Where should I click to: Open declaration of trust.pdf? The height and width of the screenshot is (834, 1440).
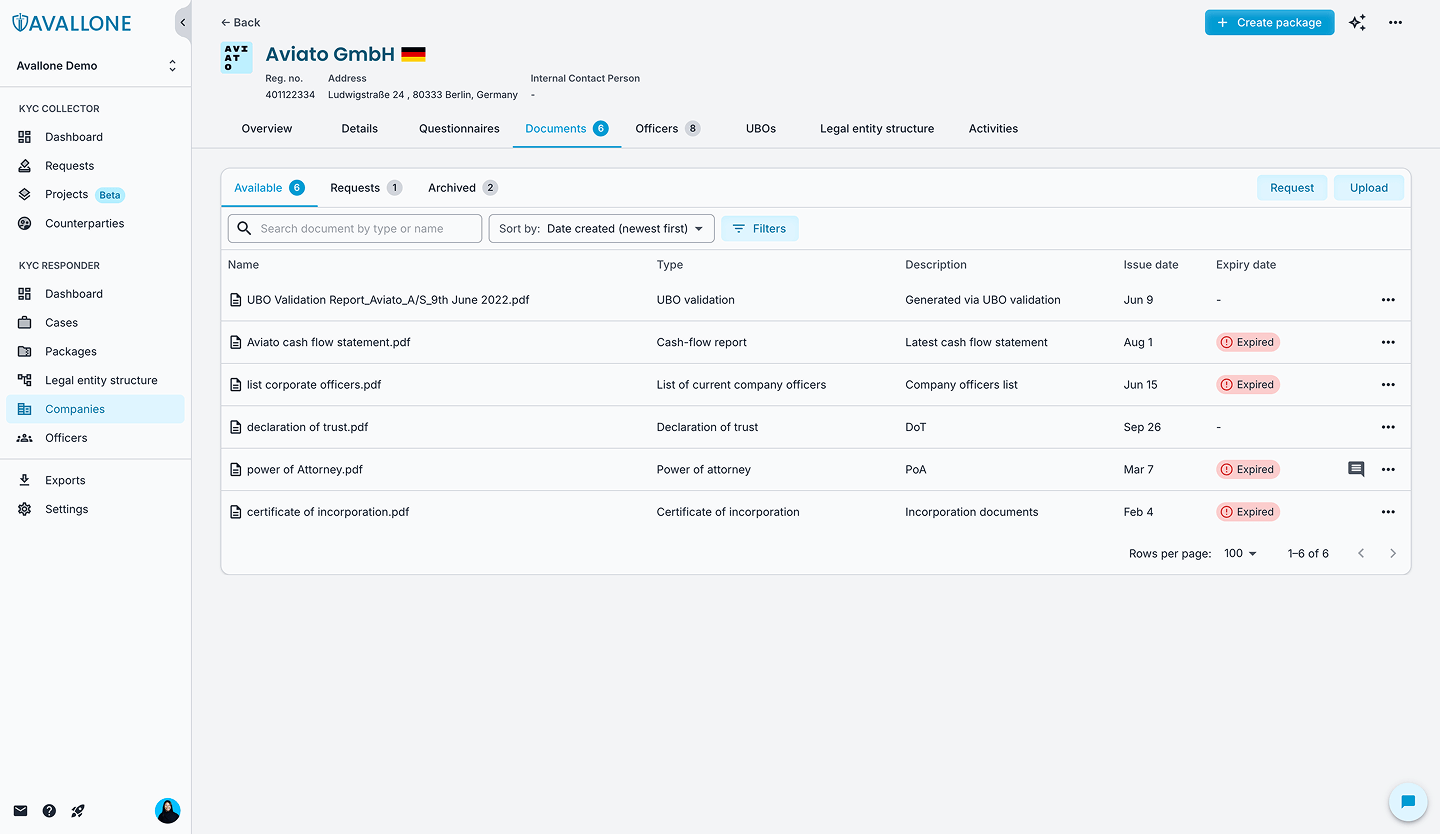[307, 427]
